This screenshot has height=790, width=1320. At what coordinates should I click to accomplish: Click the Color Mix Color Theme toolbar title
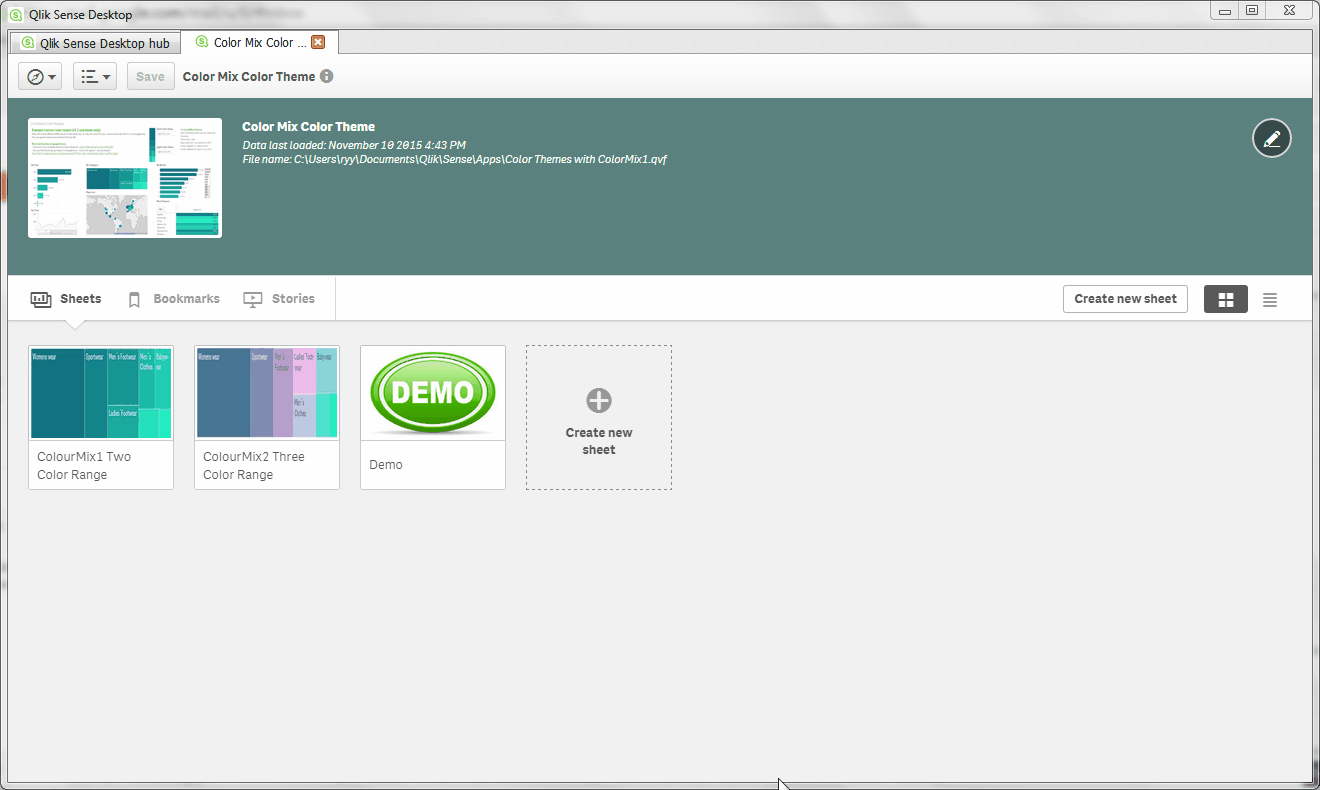click(249, 77)
